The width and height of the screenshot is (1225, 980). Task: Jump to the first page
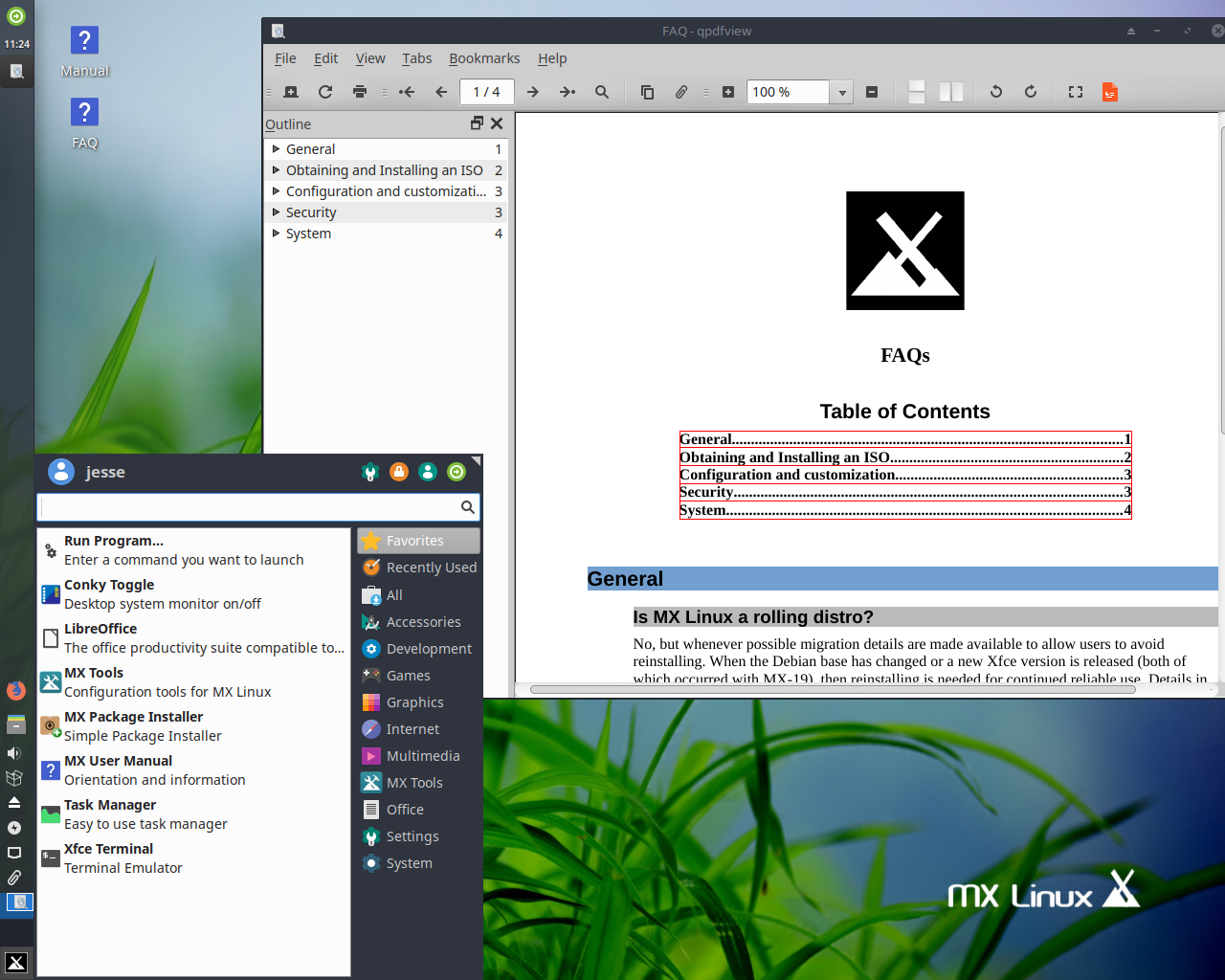click(407, 92)
